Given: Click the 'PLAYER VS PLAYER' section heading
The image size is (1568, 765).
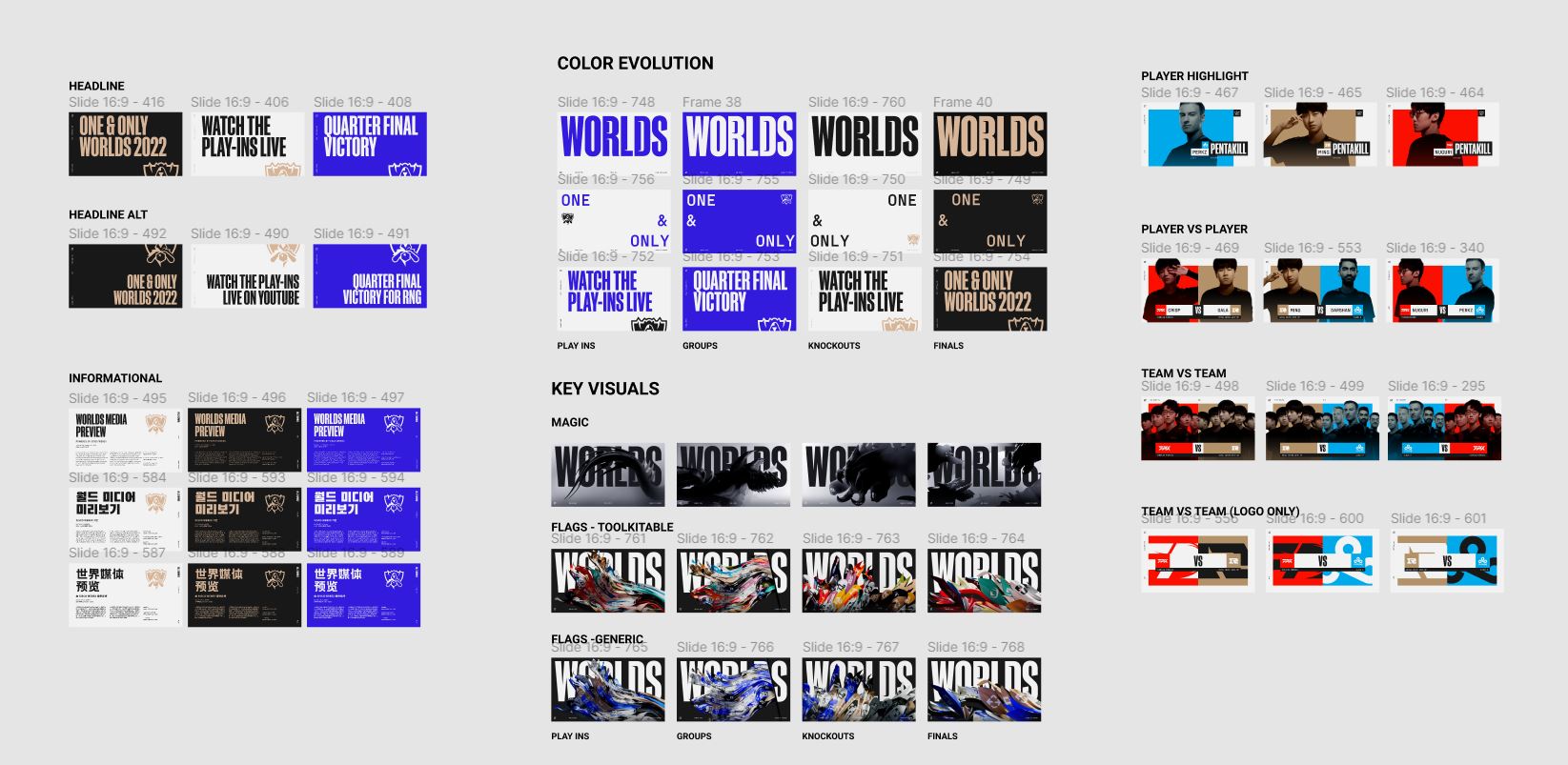Looking at the screenshot, I should 1194,230.
